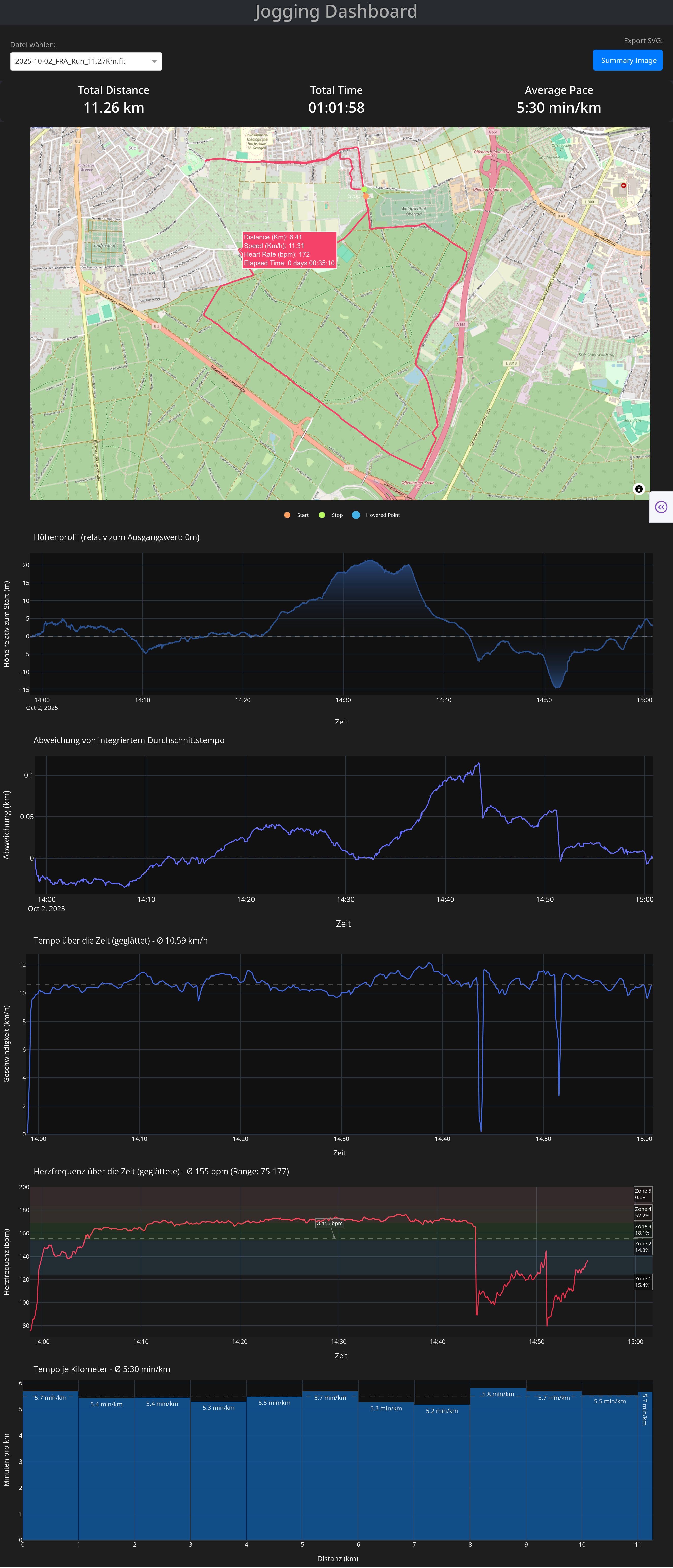Click the 5.8 min/km pace bar
This screenshot has width=673, height=1568.
[498, 1461]
